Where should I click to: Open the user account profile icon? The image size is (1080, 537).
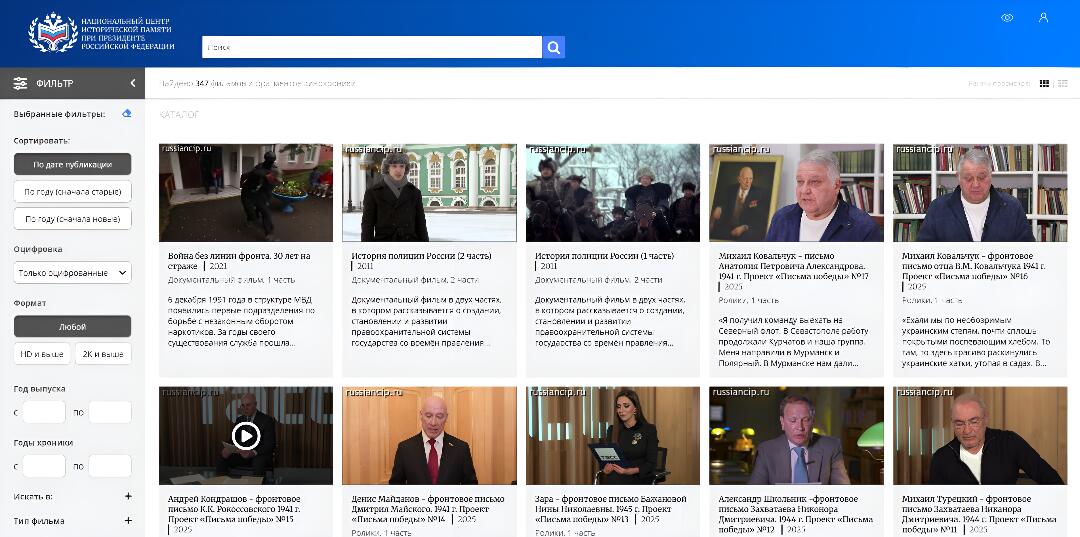tap(1043, 18)
